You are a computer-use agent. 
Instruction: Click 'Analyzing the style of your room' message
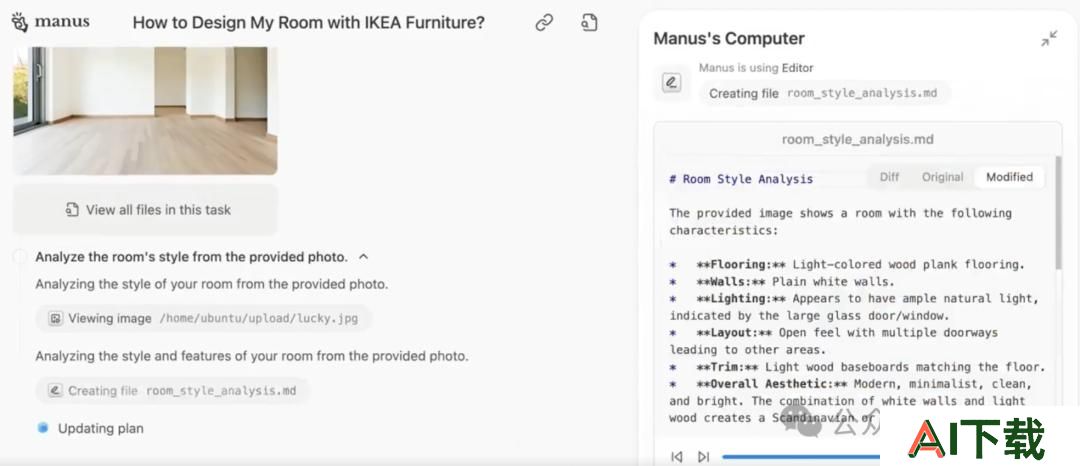(x=211, y=284)
